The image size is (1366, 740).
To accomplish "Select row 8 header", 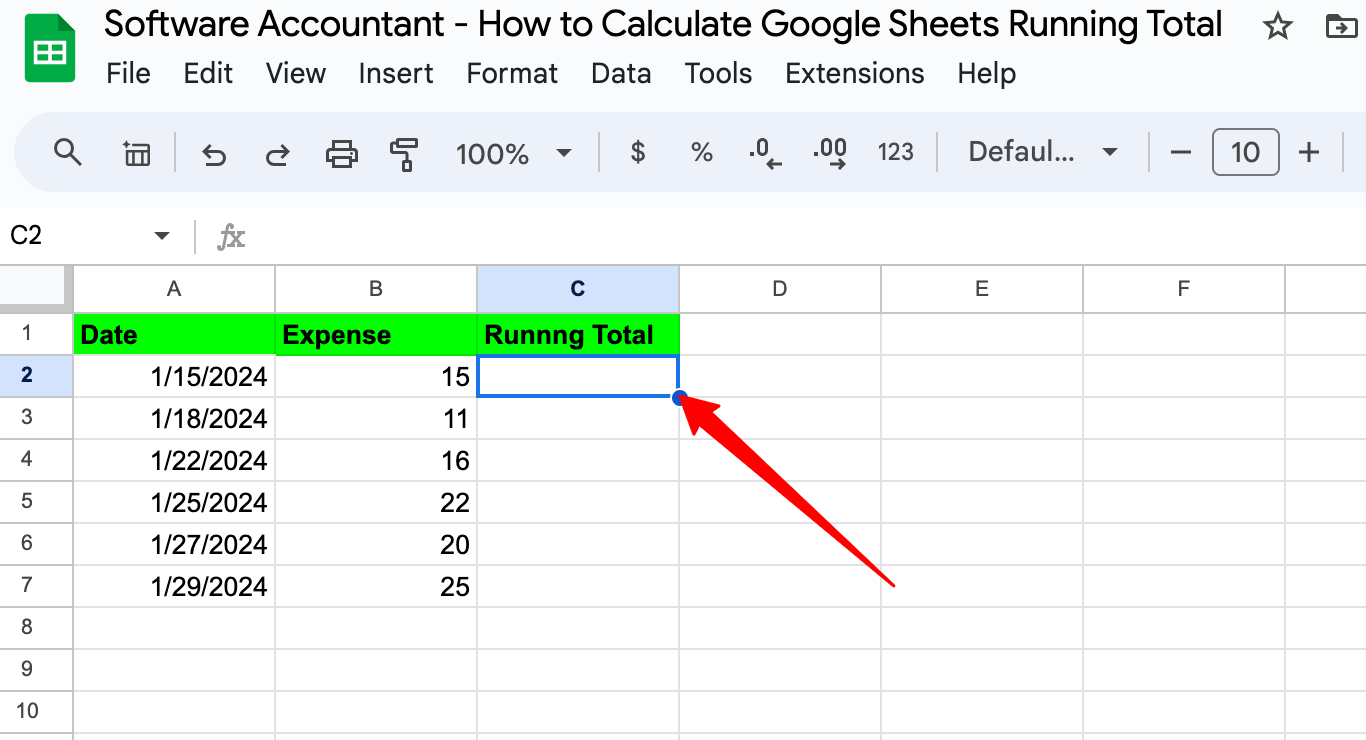I will point(36,627).
